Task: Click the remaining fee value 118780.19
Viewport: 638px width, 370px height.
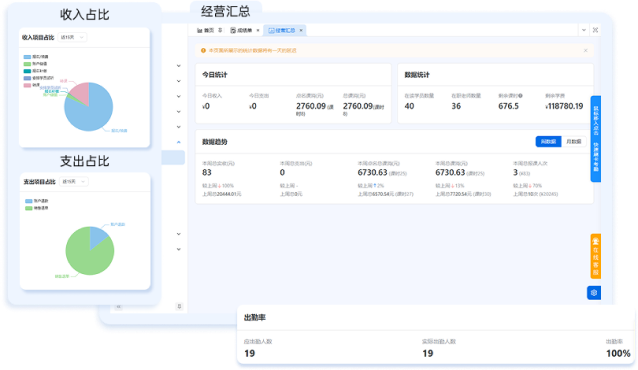Action: click(x=564, y=106)
